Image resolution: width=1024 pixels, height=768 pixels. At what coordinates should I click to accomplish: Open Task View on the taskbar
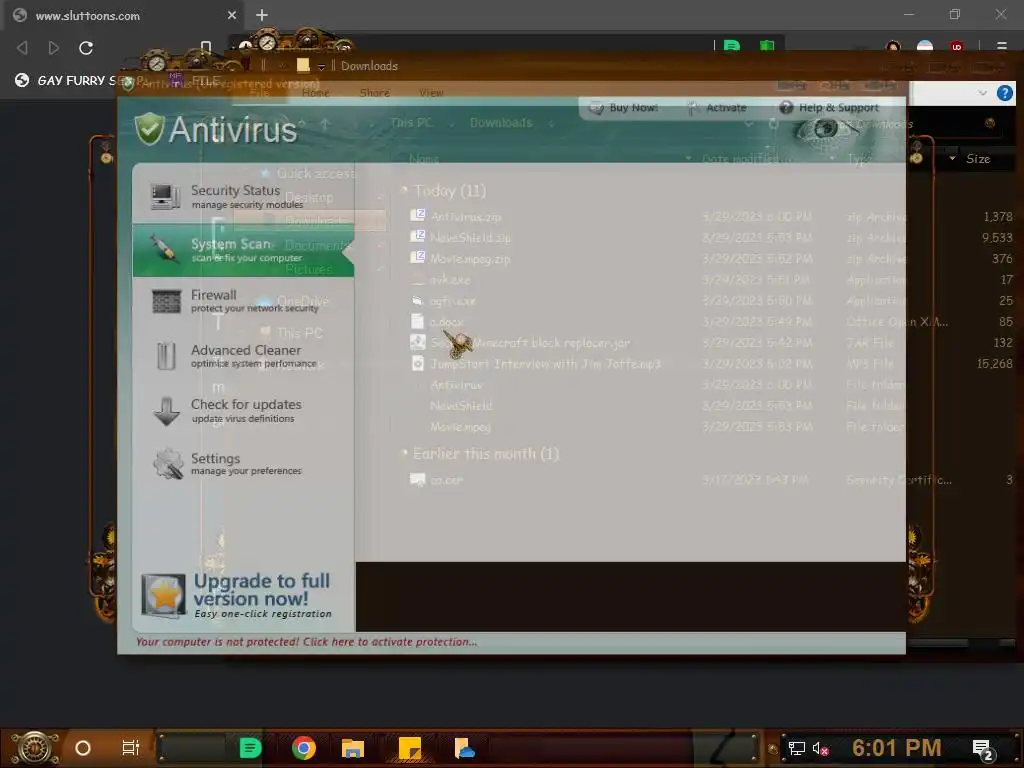(x=131, y=748)
